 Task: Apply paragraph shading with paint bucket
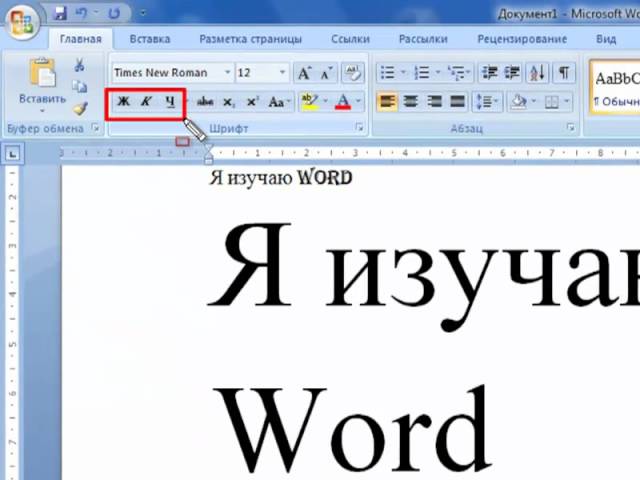point(519,101)
